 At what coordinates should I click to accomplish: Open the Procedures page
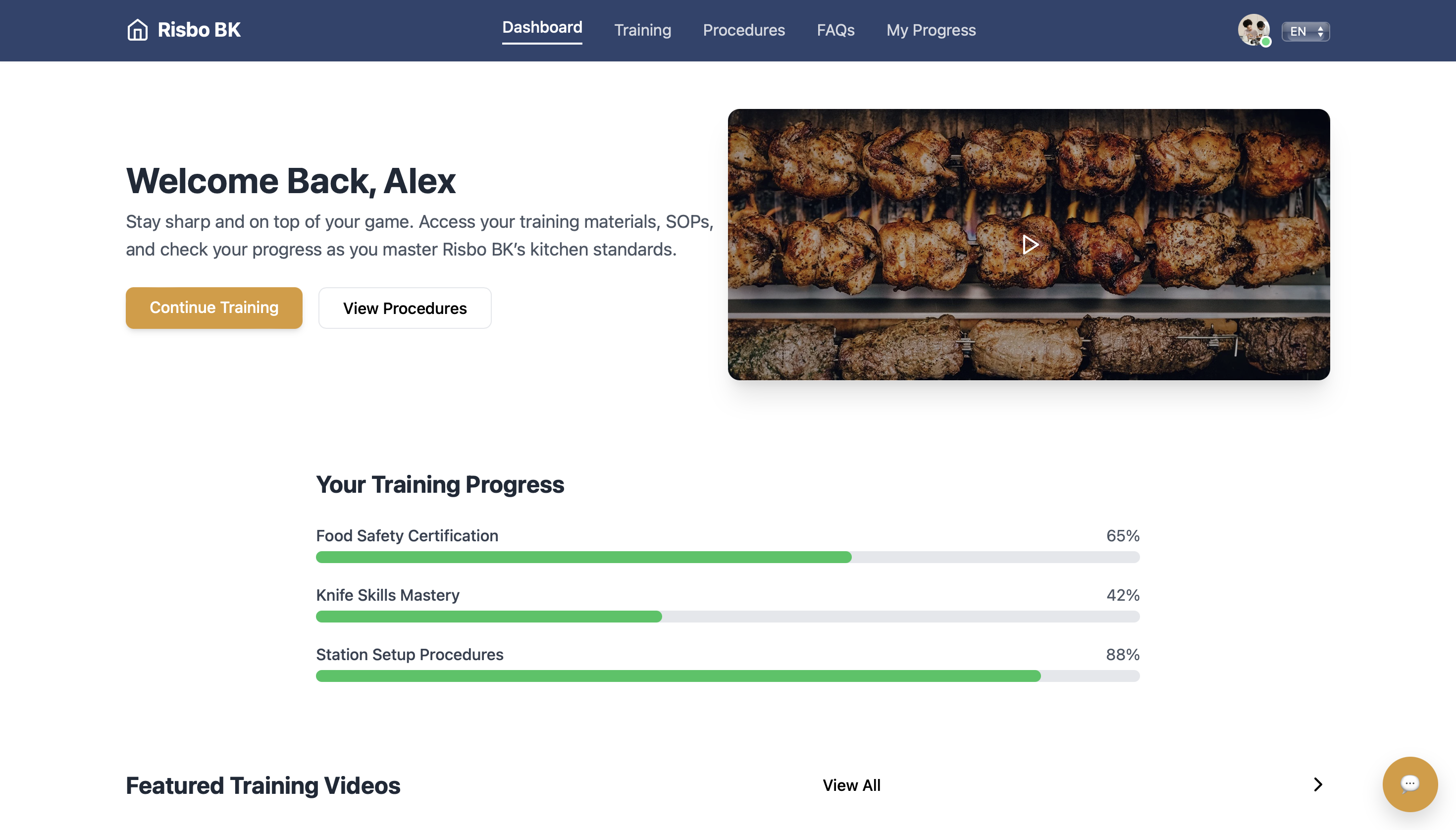tap(744, 30)
